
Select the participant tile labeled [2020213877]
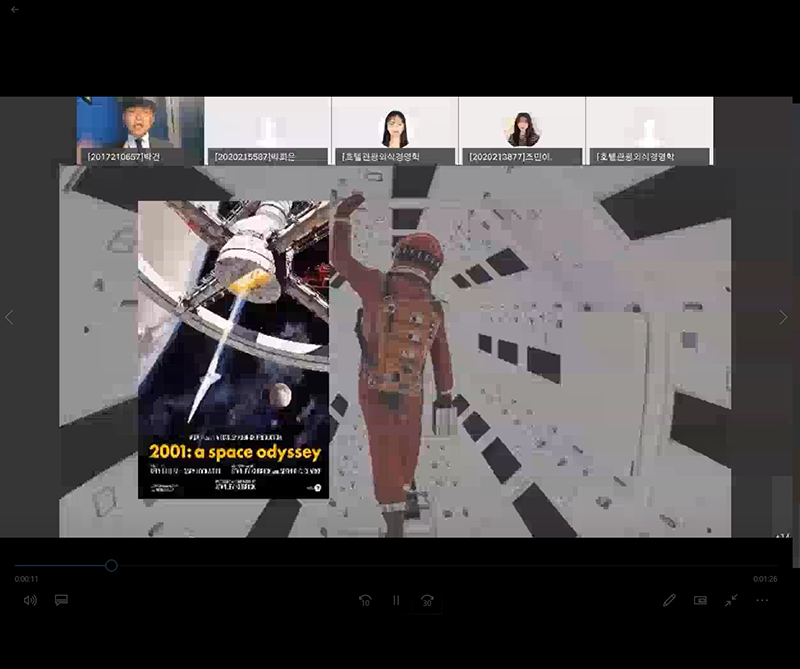point(522,131)
